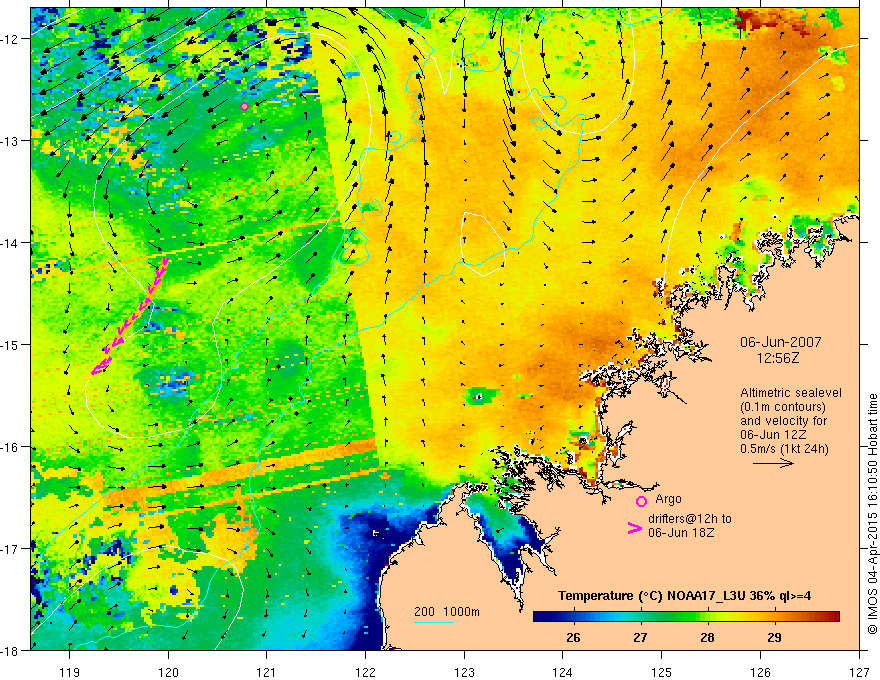
Task: Click the 0.5m/s velocity scale arrow
Action: (773, 463)
